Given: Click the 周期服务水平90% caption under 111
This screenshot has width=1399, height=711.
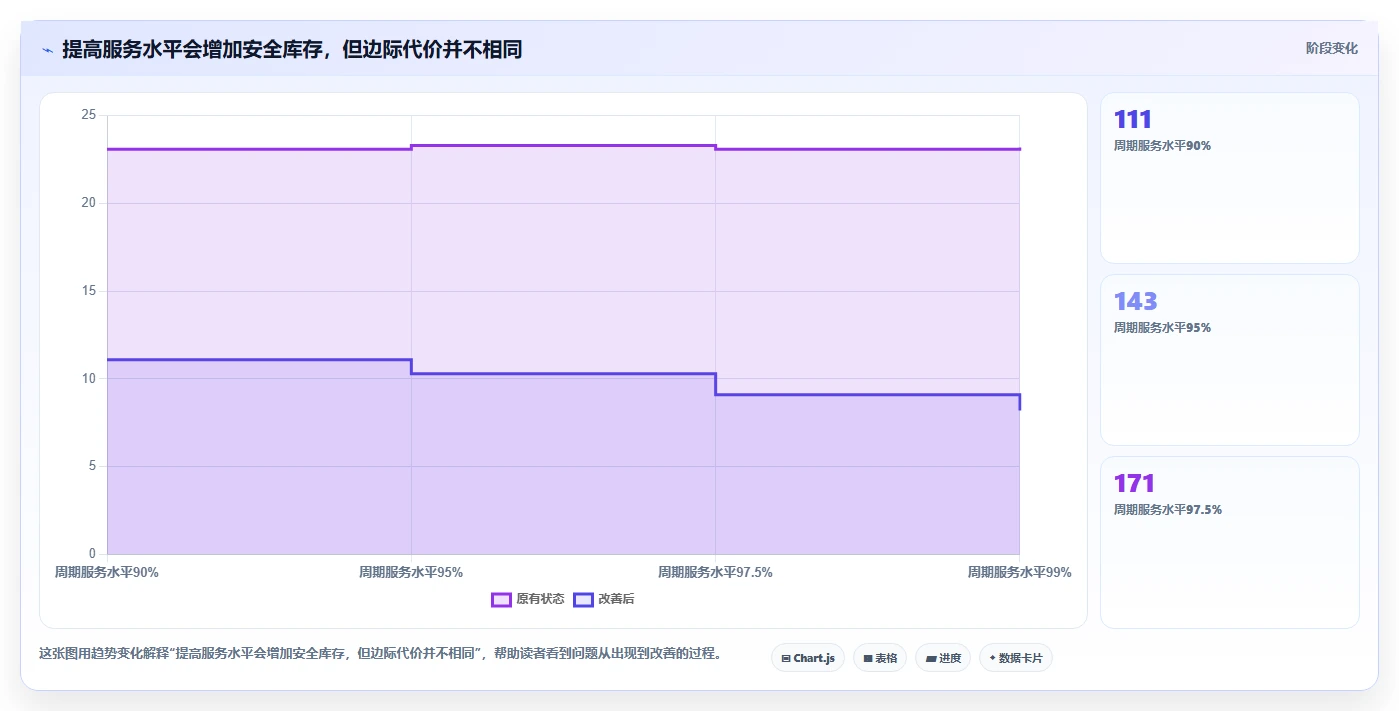Looking at the screenshot, I should click(x=1162, y=146).
